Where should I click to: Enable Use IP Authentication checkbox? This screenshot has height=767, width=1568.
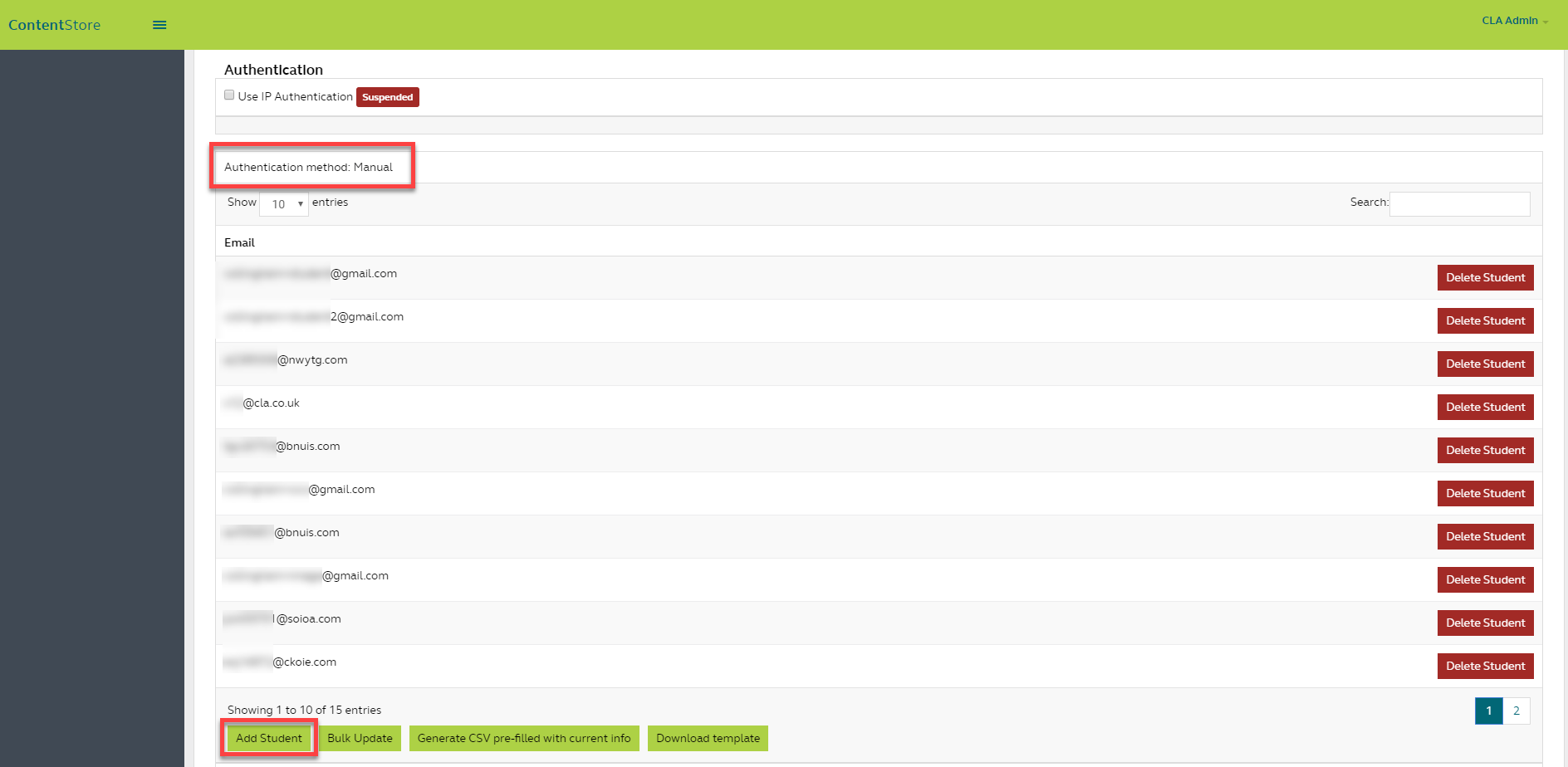coord(229,95)
